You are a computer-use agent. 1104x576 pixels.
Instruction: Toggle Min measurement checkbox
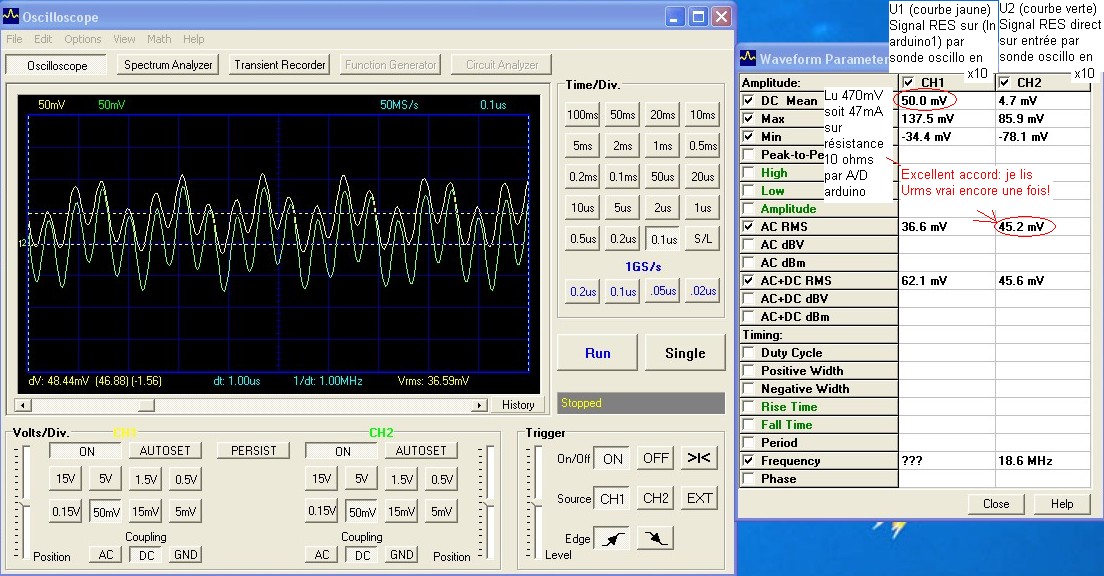[x=748, y=137]
